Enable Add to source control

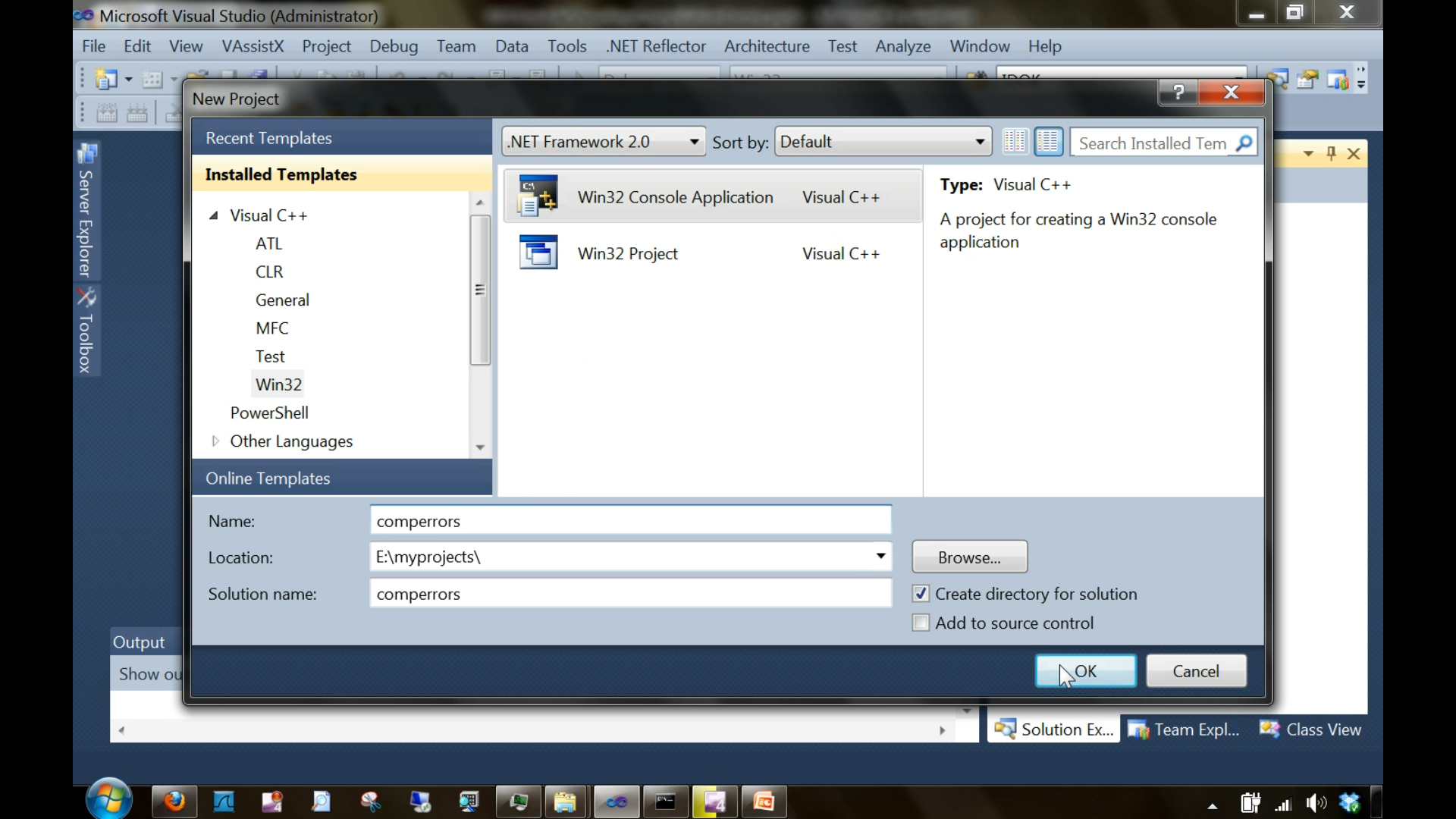tap(921, 623)
